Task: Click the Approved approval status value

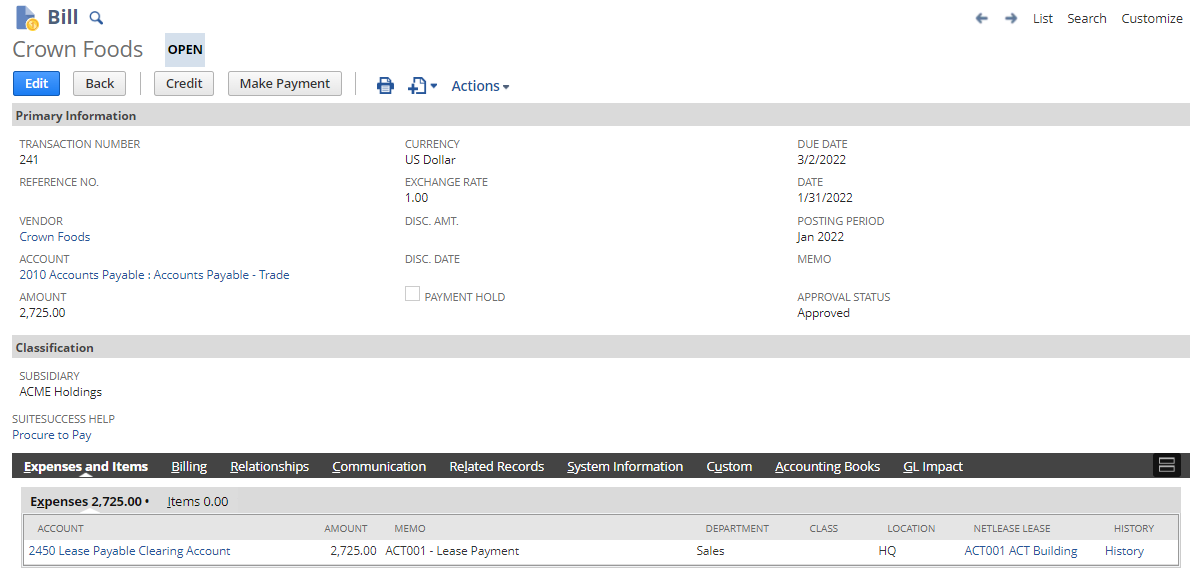Action: (x=823, y=313)
